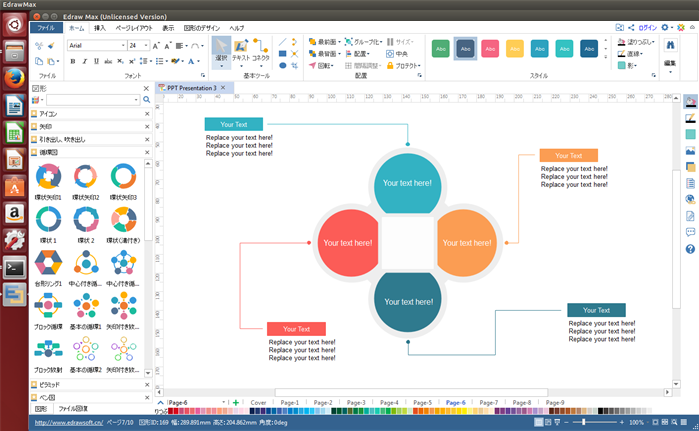The width and height of the screenshot is (699, 431).
Task: Switch to the Page-7 sheet tab
Action: pyautogui.click(x=488, y=402)
